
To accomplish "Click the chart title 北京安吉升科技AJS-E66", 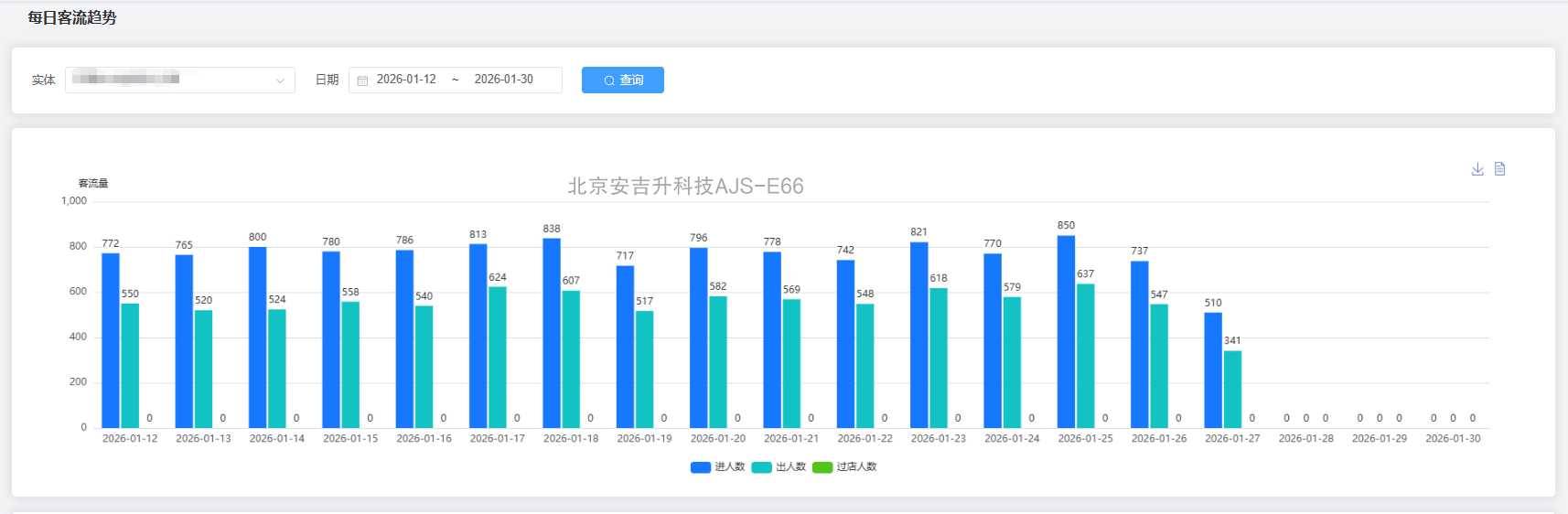I will click(685, 187).
